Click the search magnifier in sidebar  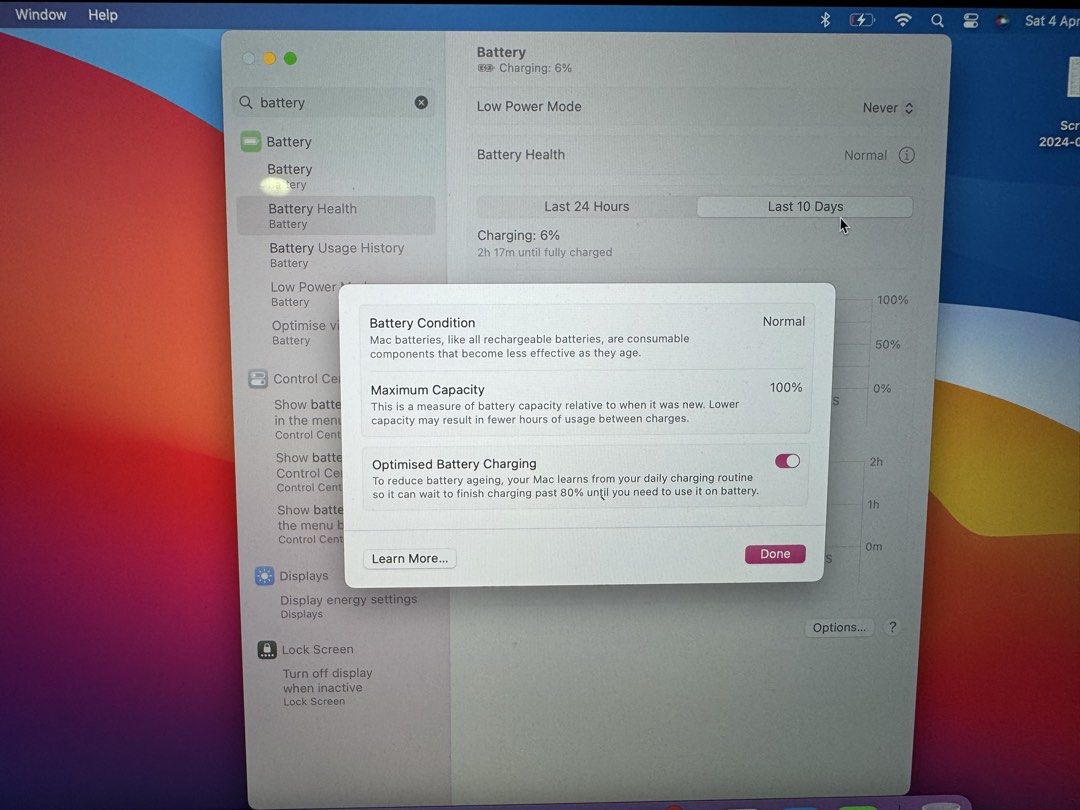click(x=246, y=103)
